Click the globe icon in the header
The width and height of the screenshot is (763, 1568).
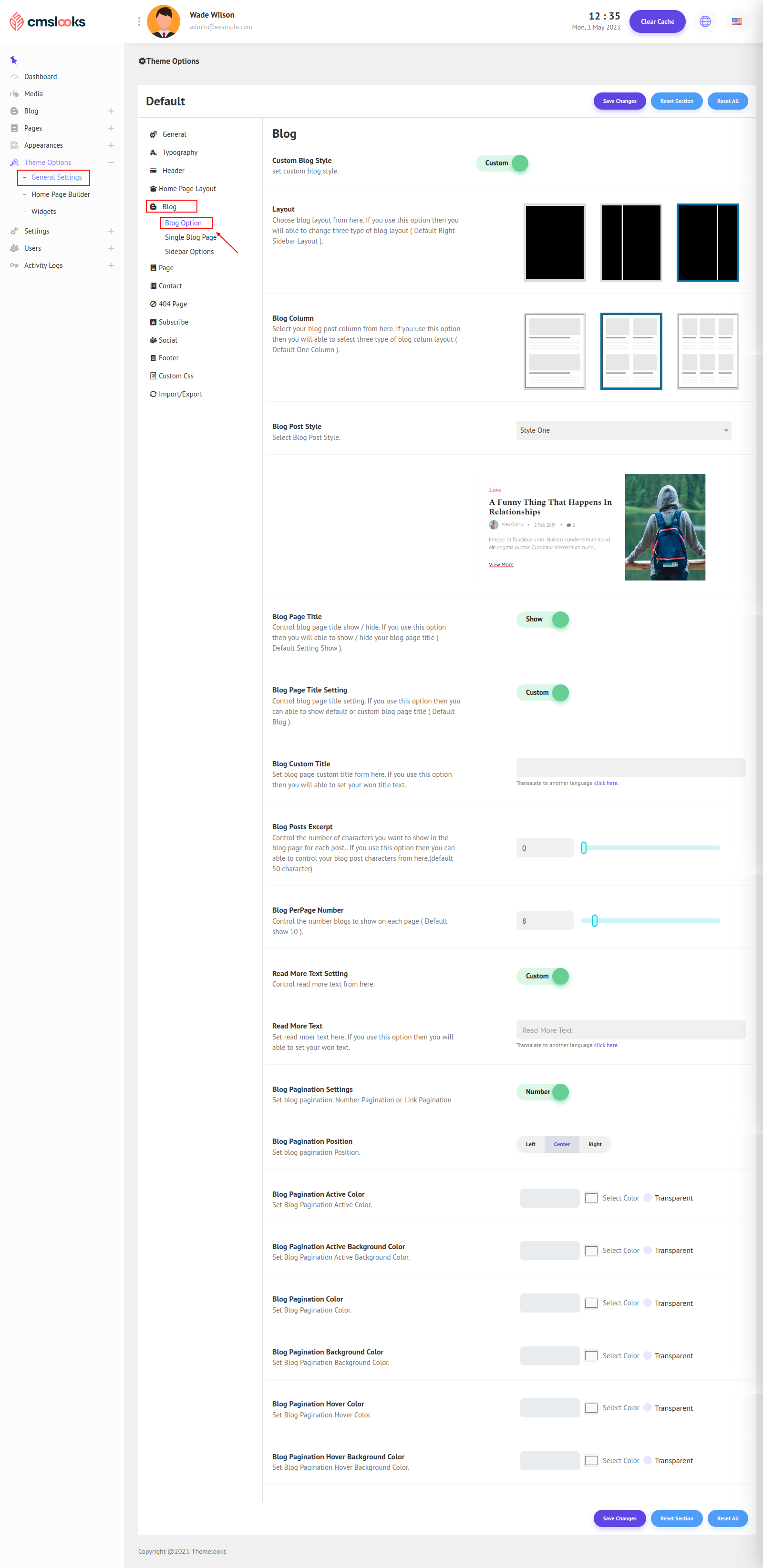[x=704, y=21]
